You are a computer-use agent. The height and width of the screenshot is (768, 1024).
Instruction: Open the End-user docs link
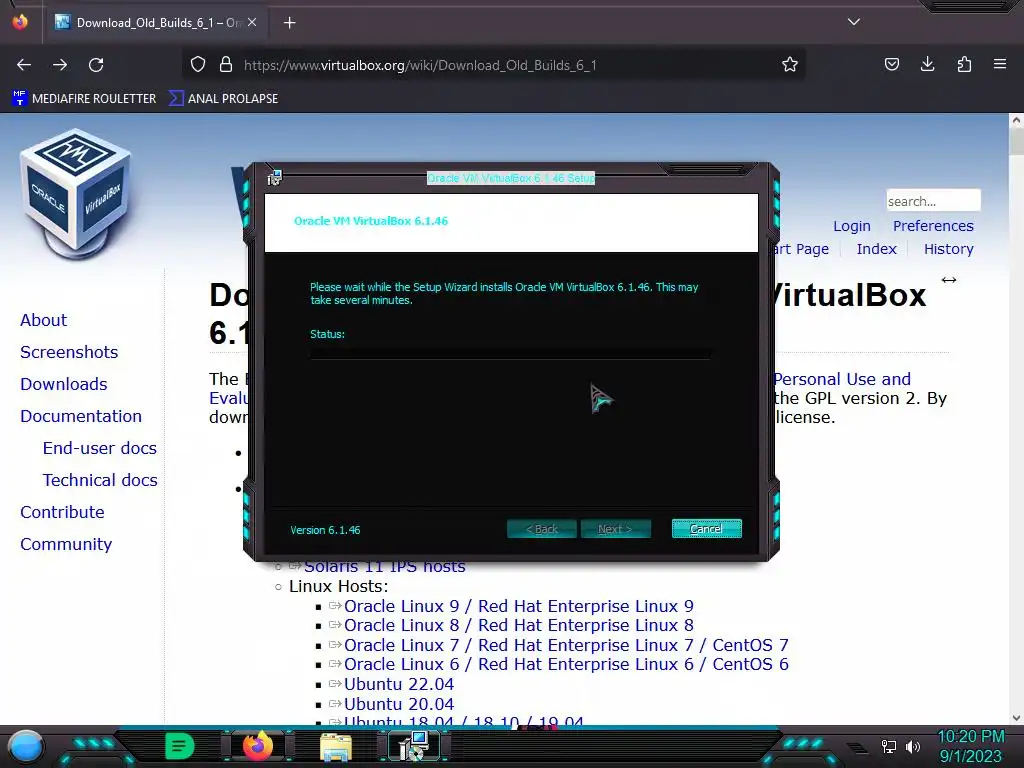click(x=99, y=448)
